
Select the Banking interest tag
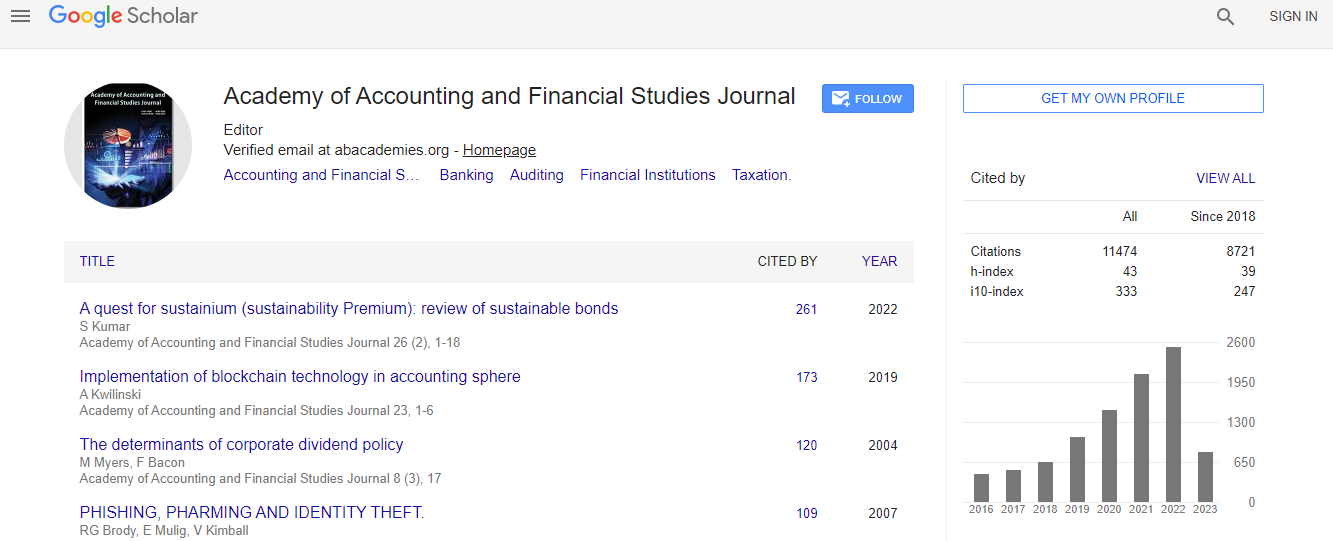click(466, 175)
